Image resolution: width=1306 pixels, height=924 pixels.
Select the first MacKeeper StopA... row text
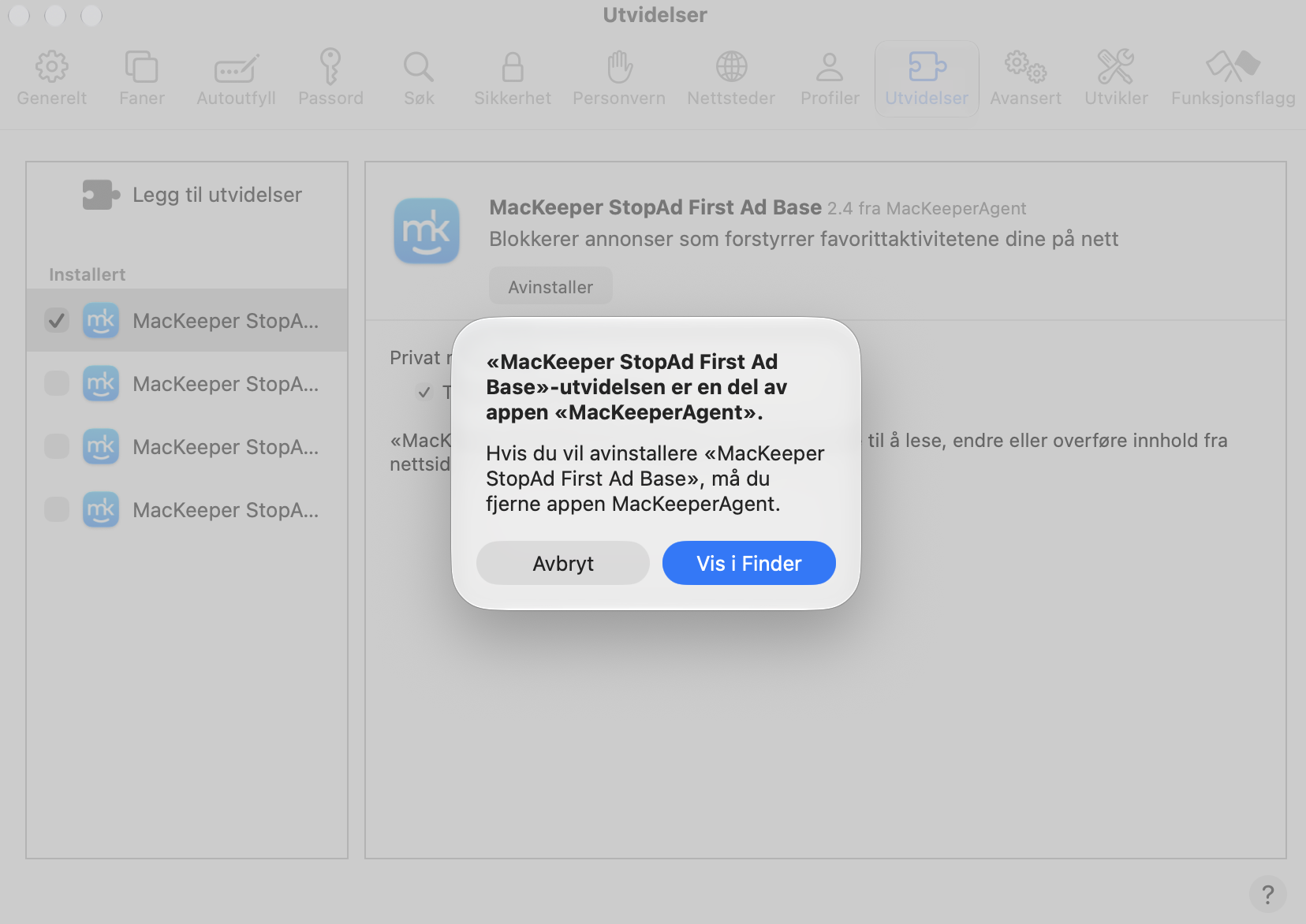click(226, 321)
